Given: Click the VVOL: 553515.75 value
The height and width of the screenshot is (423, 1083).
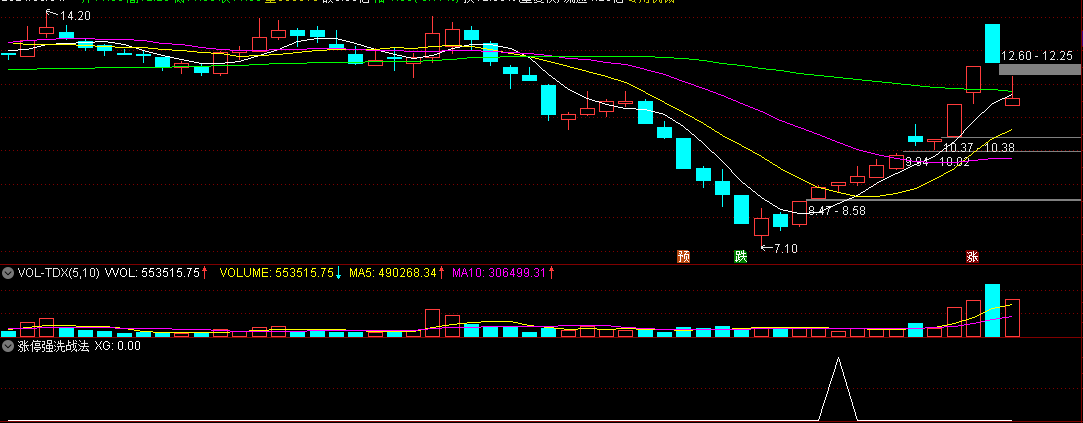Looking at the screenshot, I should pyautogui.click(x=156, y=273).
